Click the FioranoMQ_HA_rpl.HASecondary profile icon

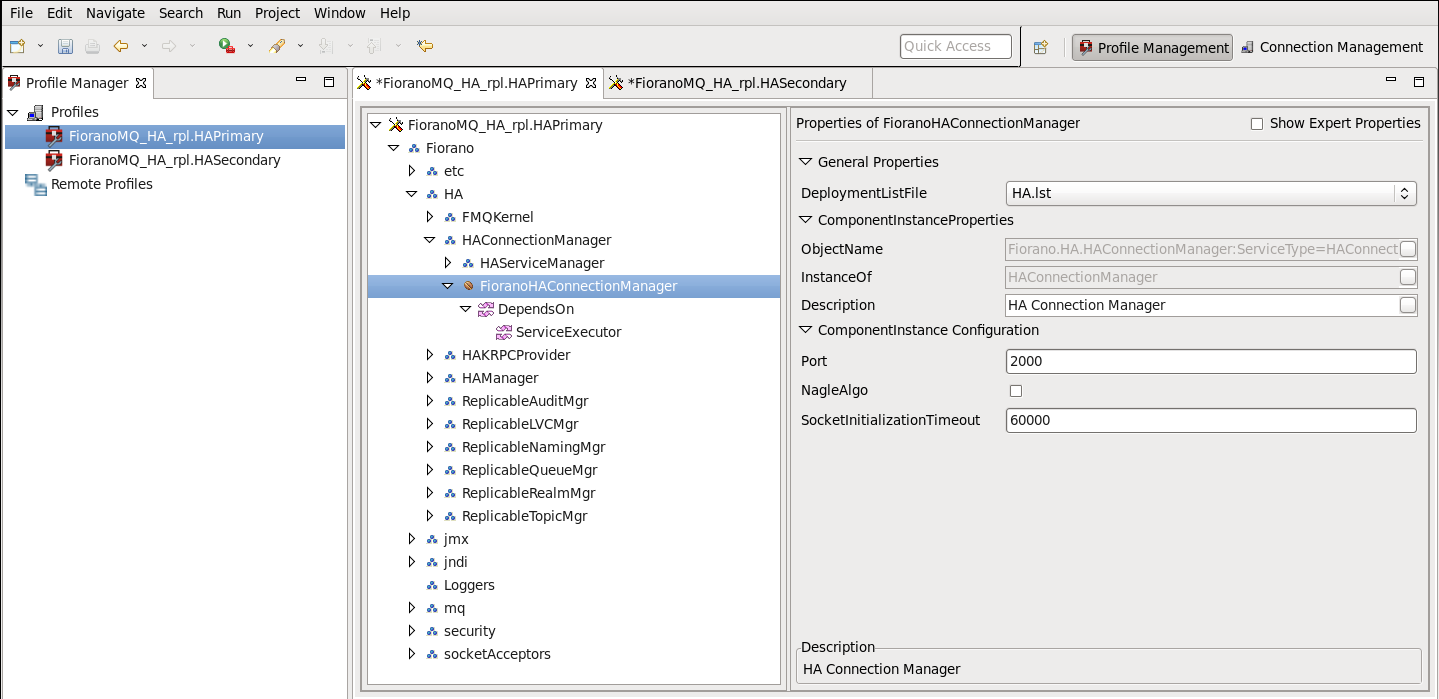(x=54, y=160)
